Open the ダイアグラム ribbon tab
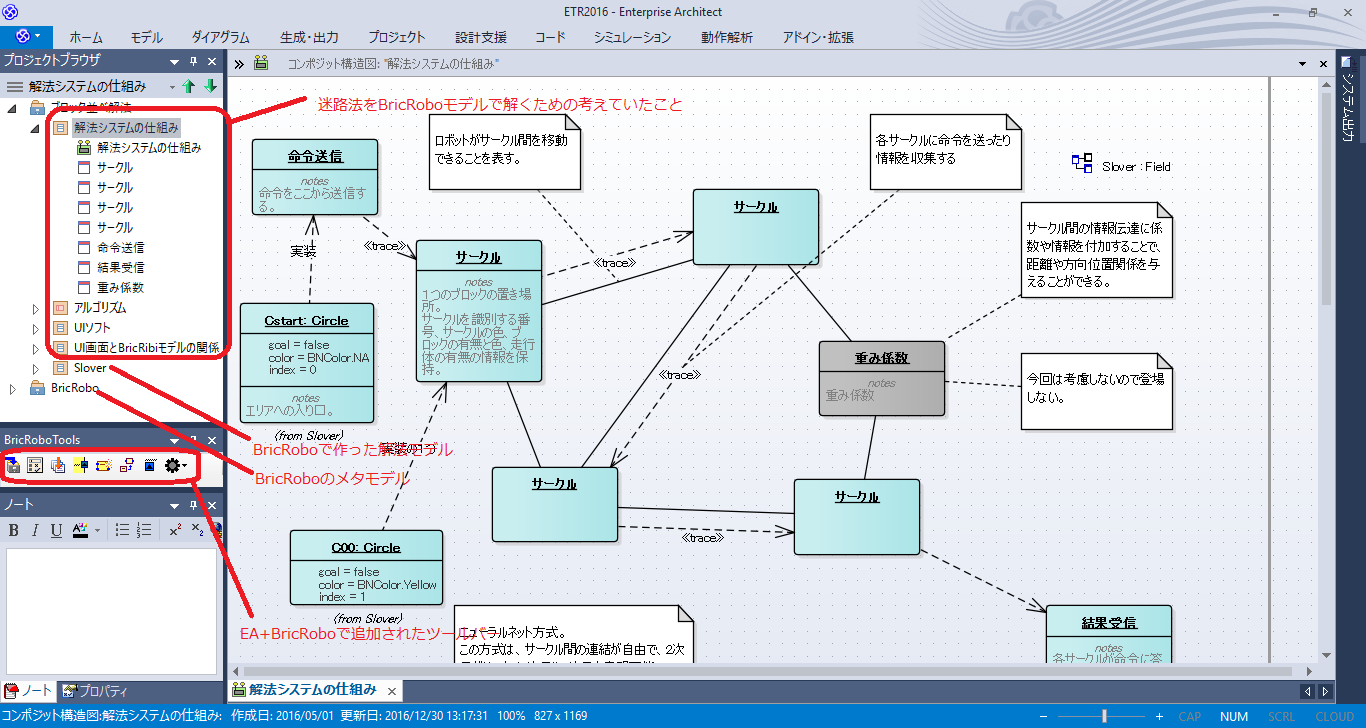1366x728 pixels. pyautogui.click(x=220, y=37)
